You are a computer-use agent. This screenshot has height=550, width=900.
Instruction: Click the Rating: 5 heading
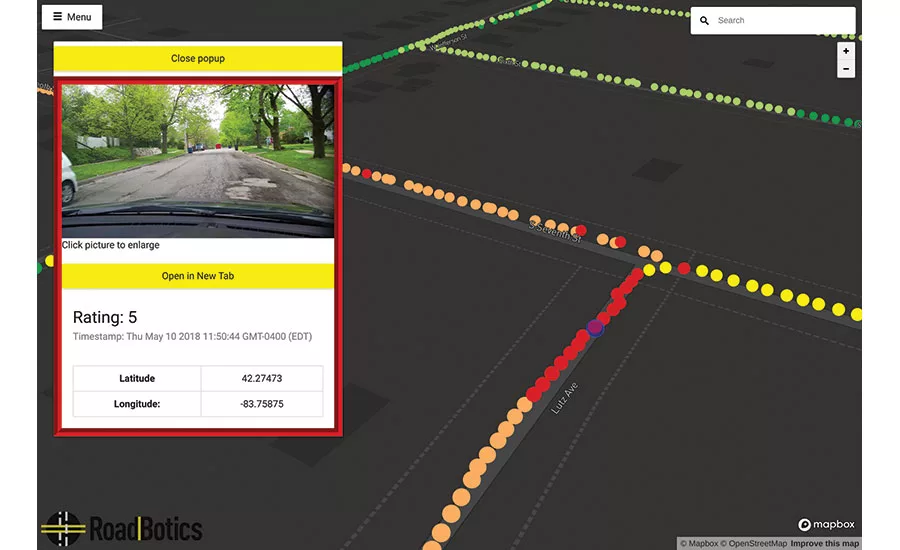[x=105, y=317]
